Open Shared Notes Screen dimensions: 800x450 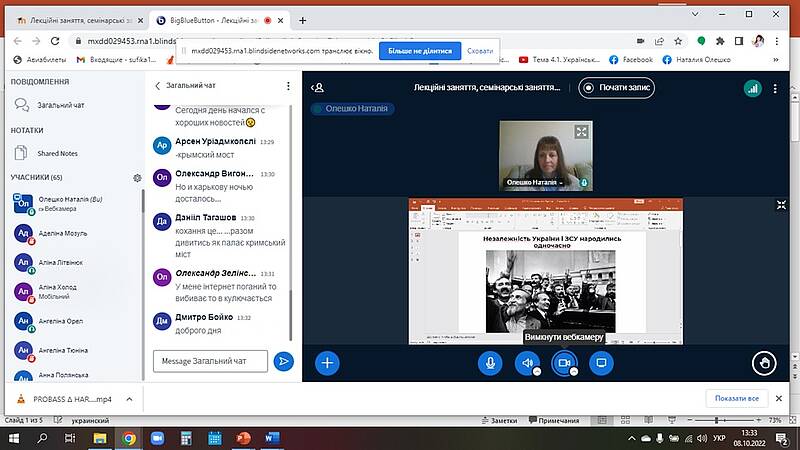tap(58, 153)
